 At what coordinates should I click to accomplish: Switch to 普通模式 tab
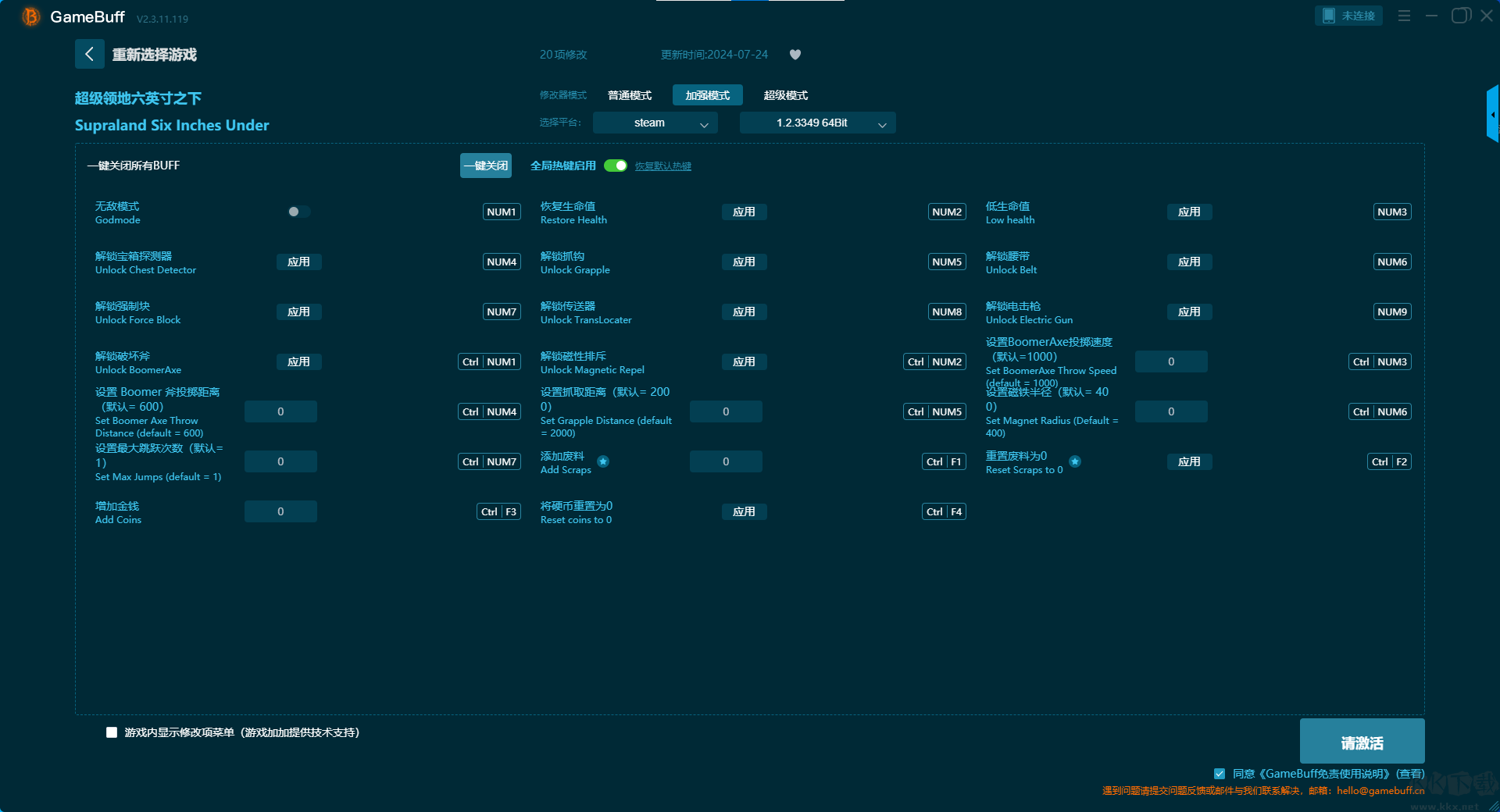629,95
